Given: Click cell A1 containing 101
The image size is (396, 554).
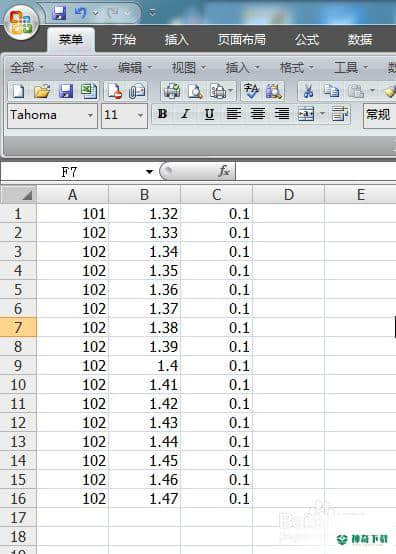Looking at the screenshot, I should 72,213.
